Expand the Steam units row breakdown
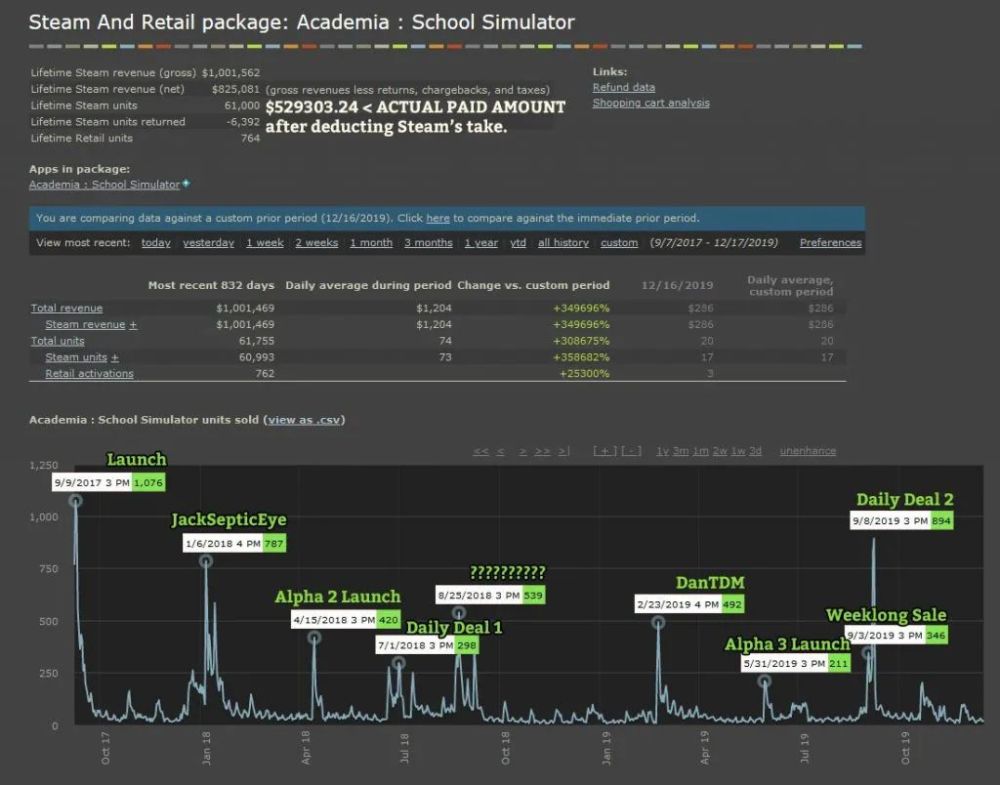 point(115,357)
